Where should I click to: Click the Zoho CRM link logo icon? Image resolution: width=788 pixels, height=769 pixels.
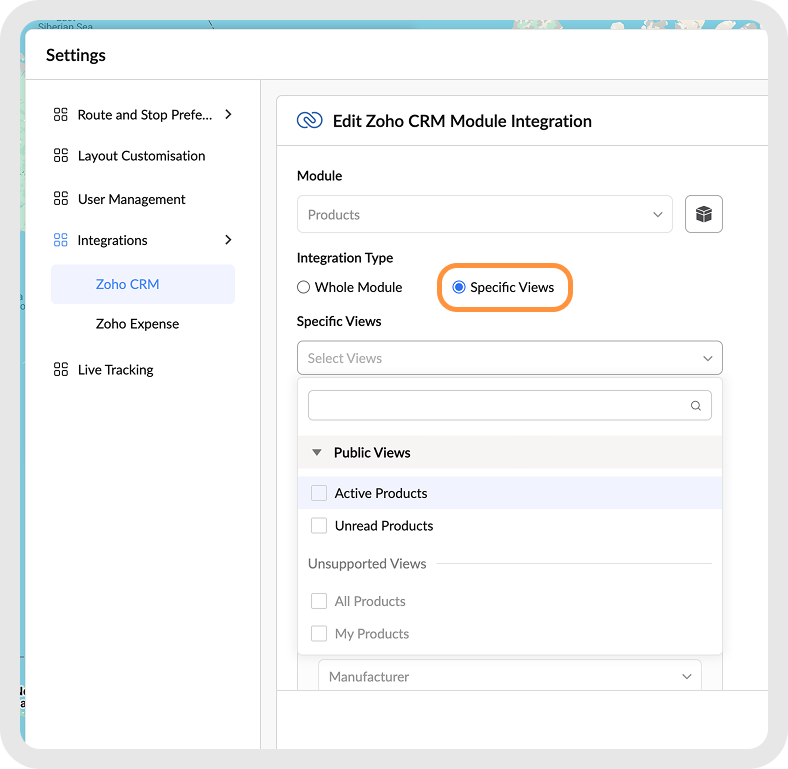tap(310, 121)
